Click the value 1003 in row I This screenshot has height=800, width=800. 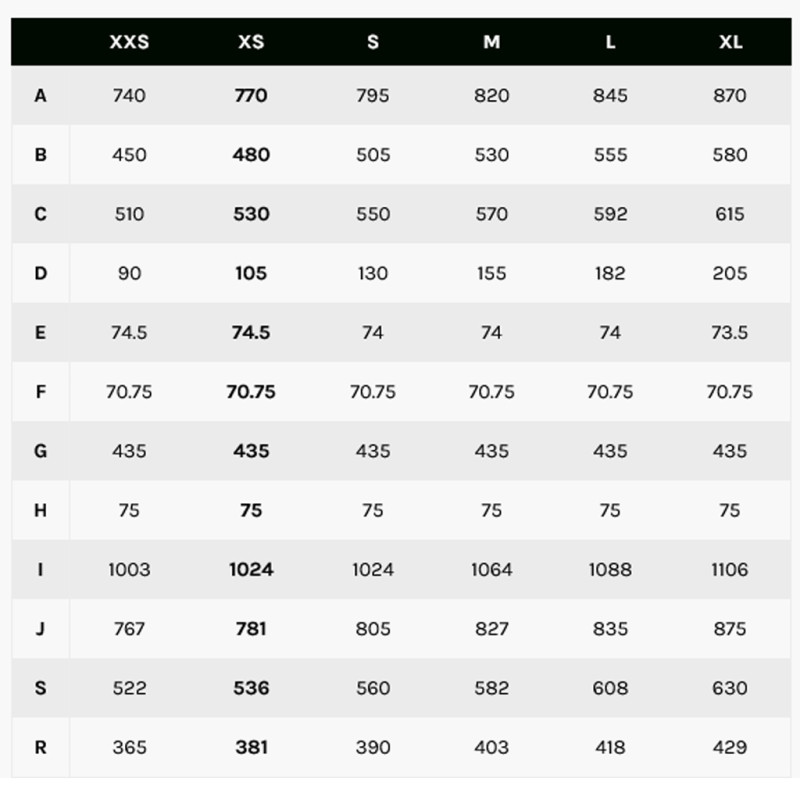coord(129,570)
